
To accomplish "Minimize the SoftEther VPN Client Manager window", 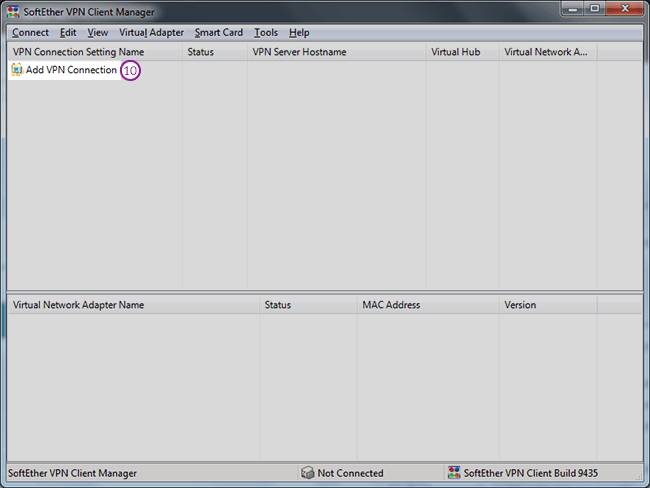I will pos(573,9).
